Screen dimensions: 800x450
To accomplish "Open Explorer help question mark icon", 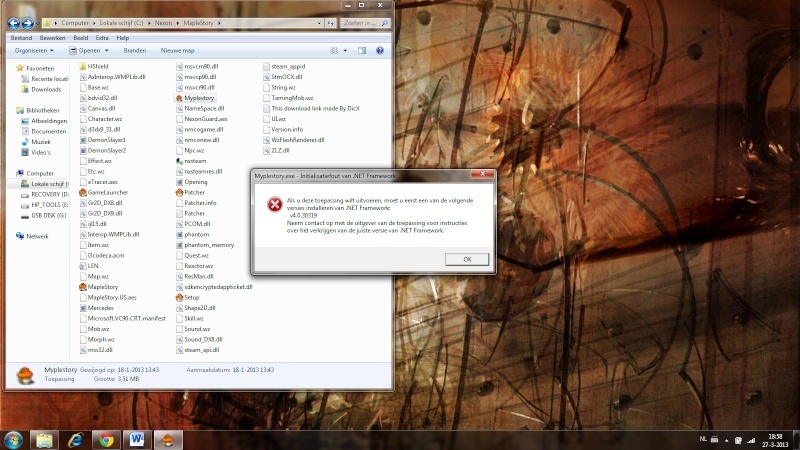I will click(380, 51).
